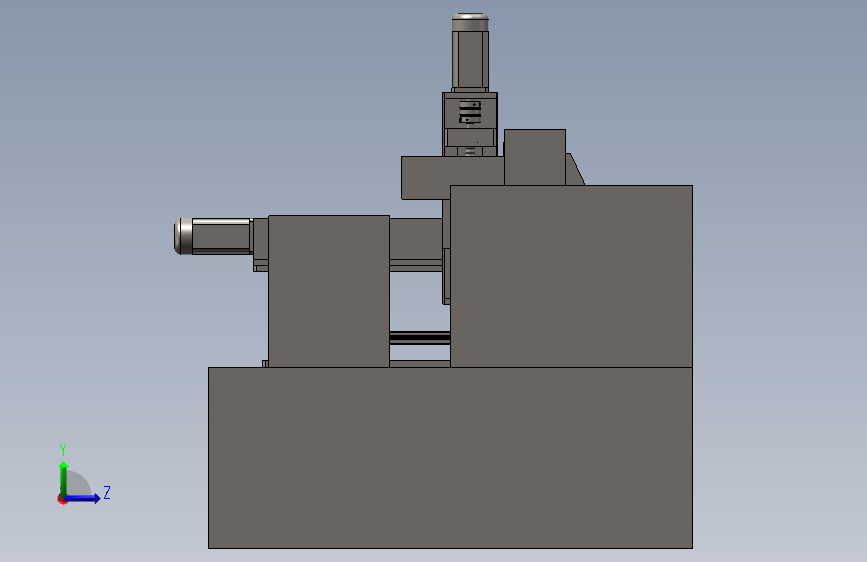
Task: Select the horizontal motor on the left
Action: 213,236
